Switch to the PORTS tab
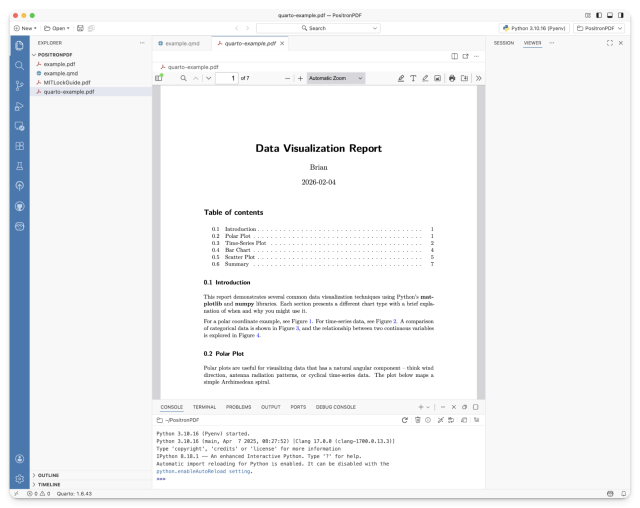Image resolution: width=640 pixels, height=508 pixels. coord(298,407)
